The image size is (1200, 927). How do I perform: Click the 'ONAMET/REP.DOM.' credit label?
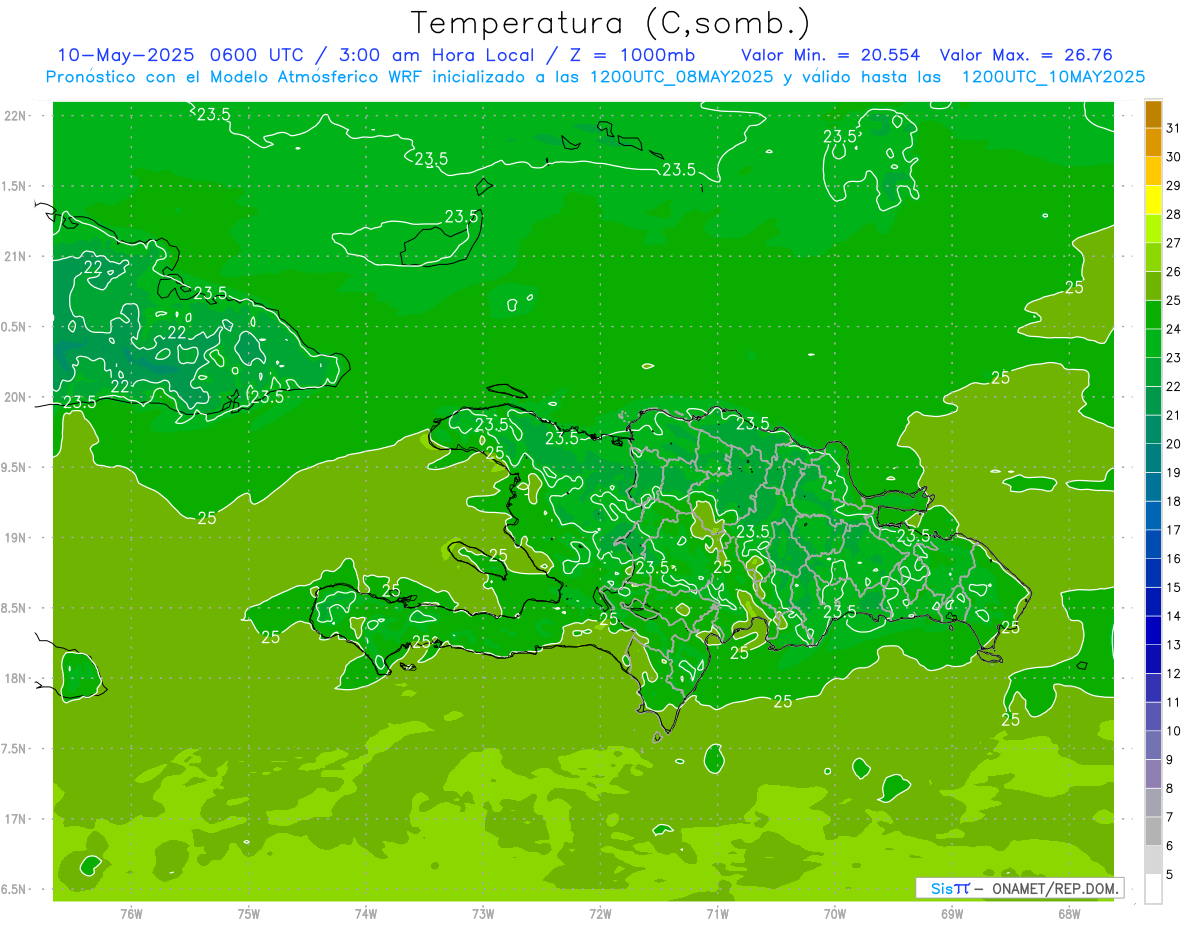pos(1054,888)
